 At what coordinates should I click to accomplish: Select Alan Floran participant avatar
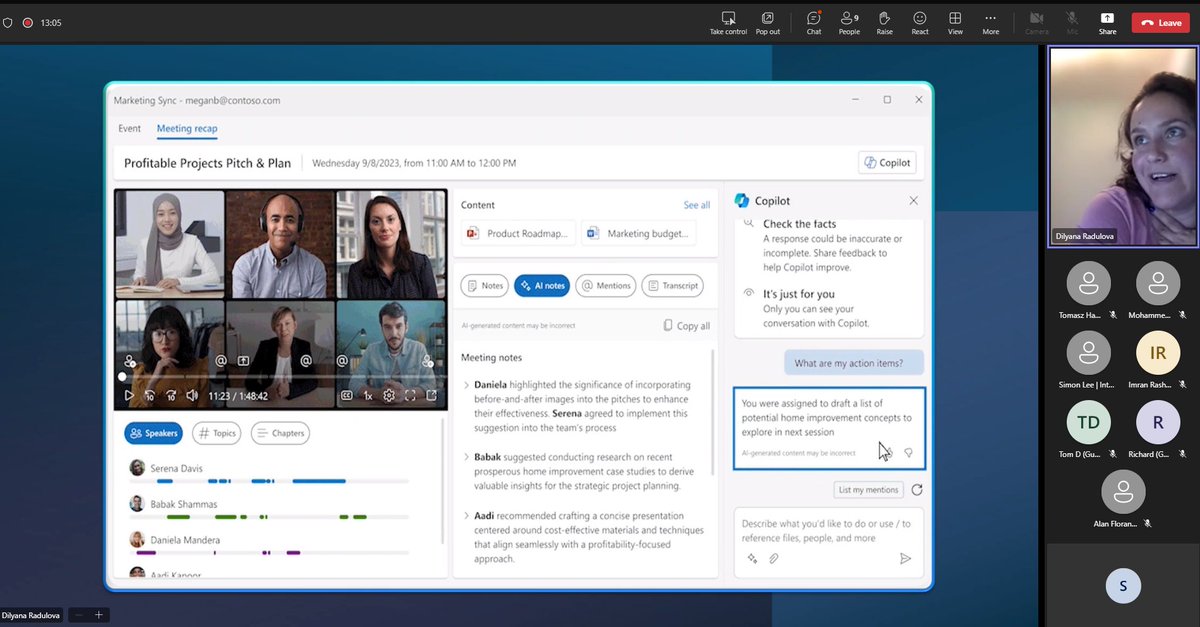[1123, 492]
